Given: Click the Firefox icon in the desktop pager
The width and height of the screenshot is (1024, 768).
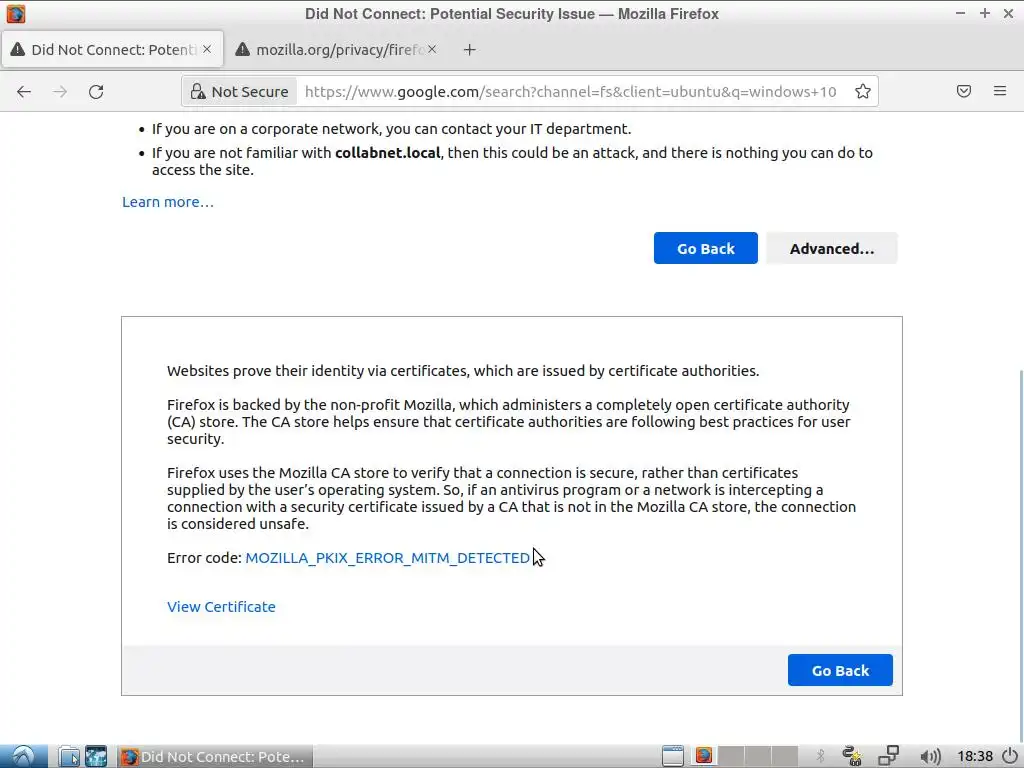Looking at the screenshot, I should 703,756.
